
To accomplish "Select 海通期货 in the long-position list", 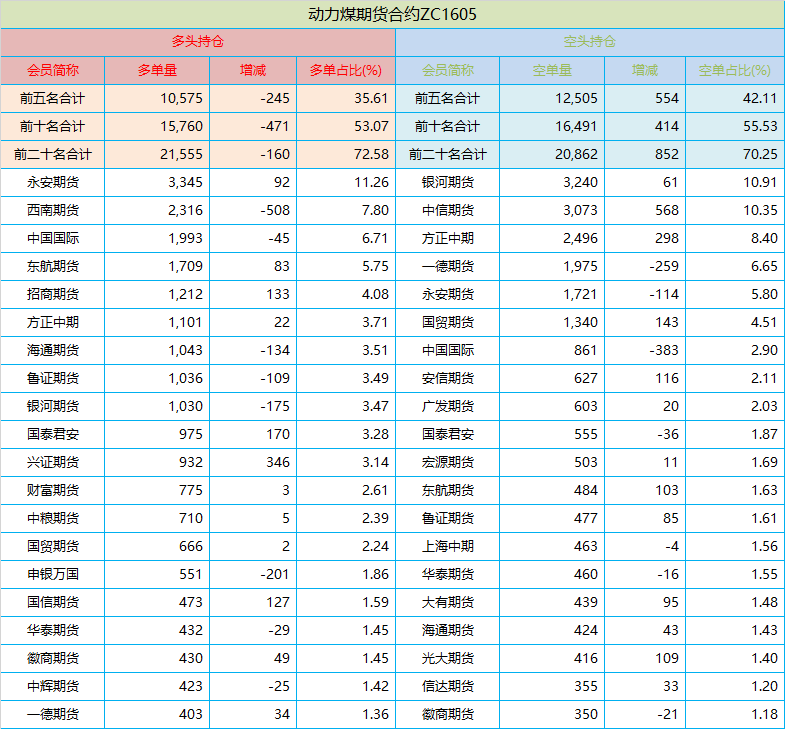I will (x=53, y=350).
